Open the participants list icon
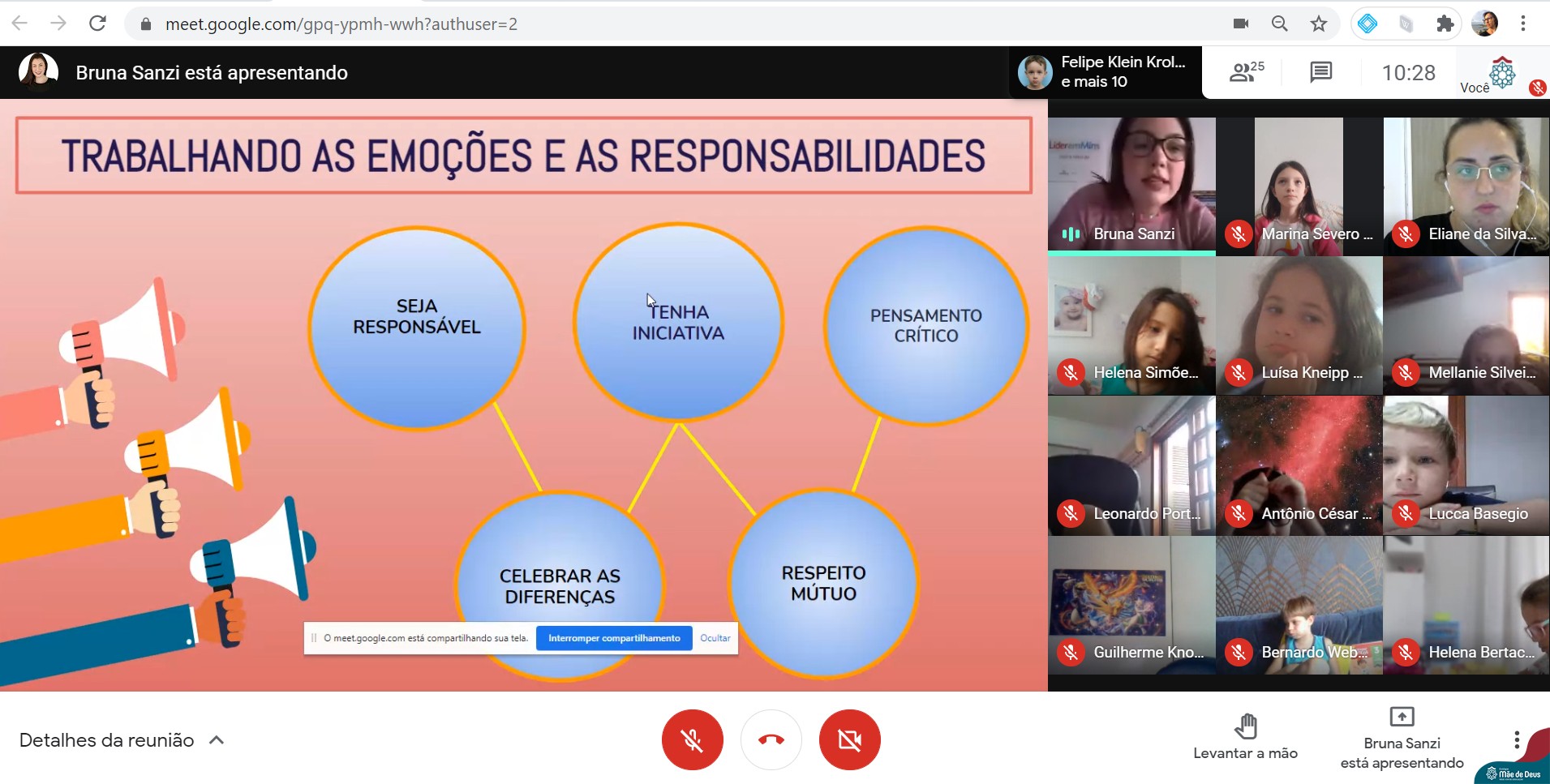 (1245, 72)
